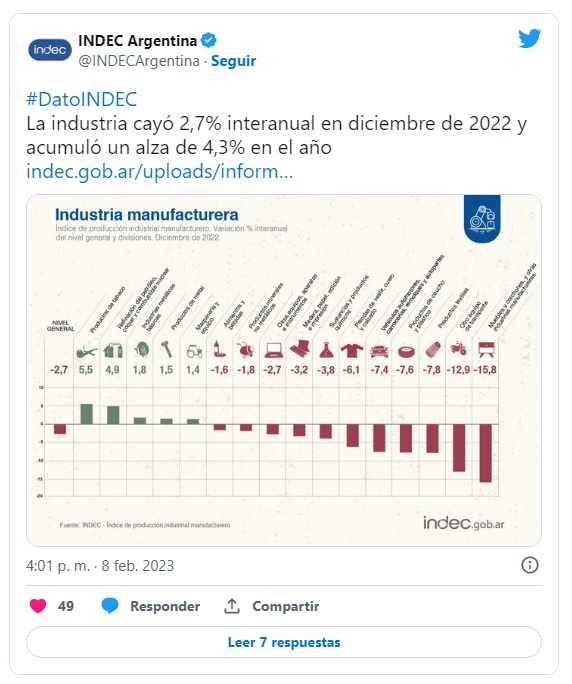
Task: Open the indec.gob.ar/uploads link
Action: coord(160,171)
